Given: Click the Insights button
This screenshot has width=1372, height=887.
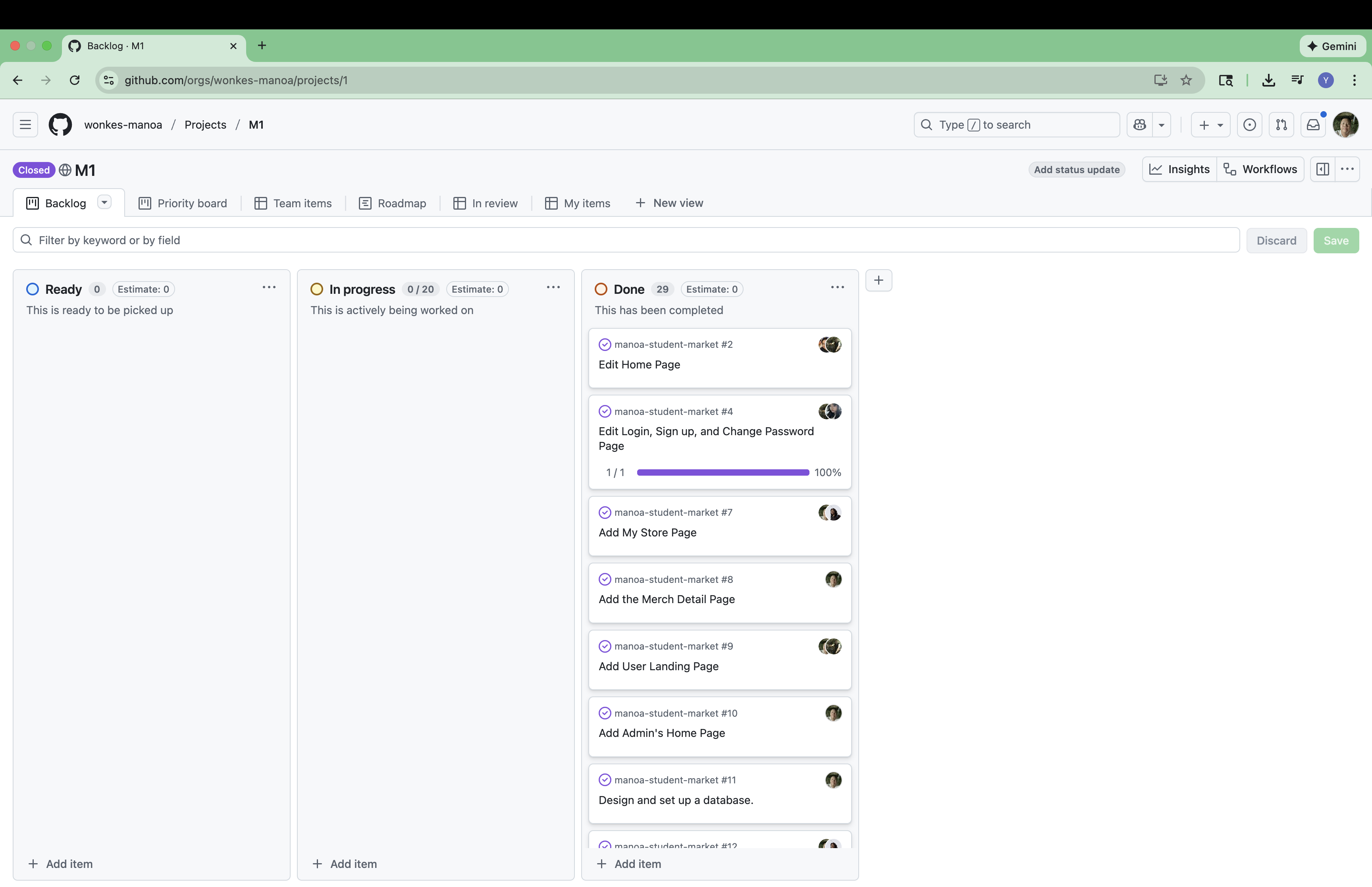Looking at the screenshot, I should 1180,169.
